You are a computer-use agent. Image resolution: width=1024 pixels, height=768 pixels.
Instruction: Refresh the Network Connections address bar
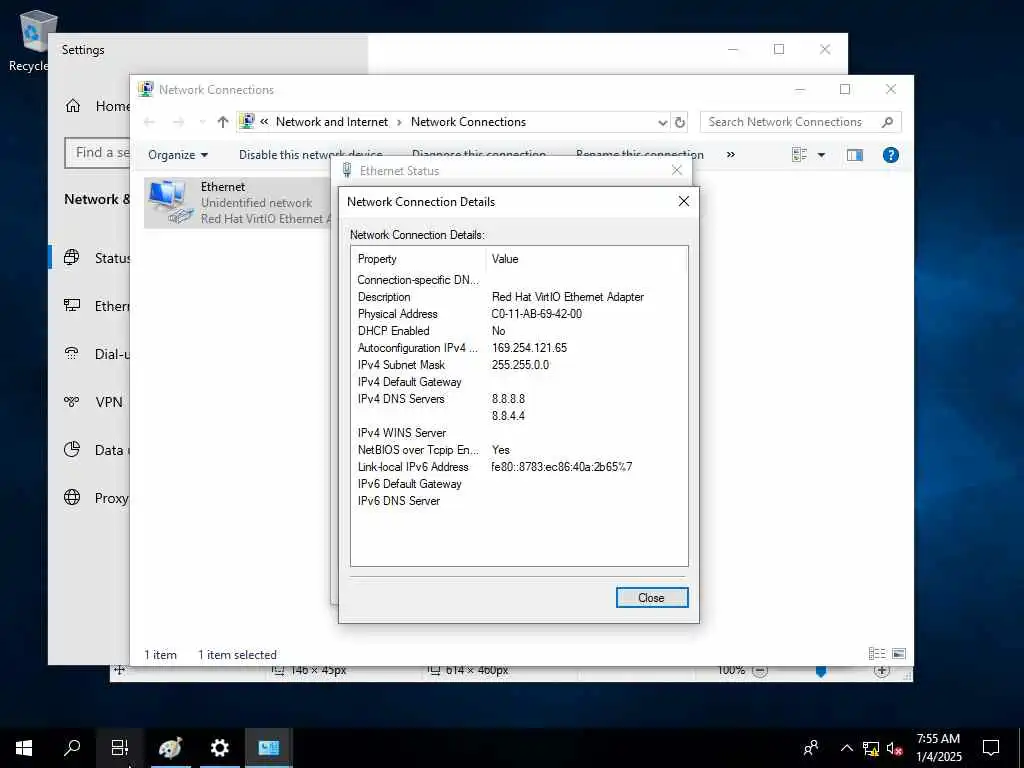click(x=680, y=122)
